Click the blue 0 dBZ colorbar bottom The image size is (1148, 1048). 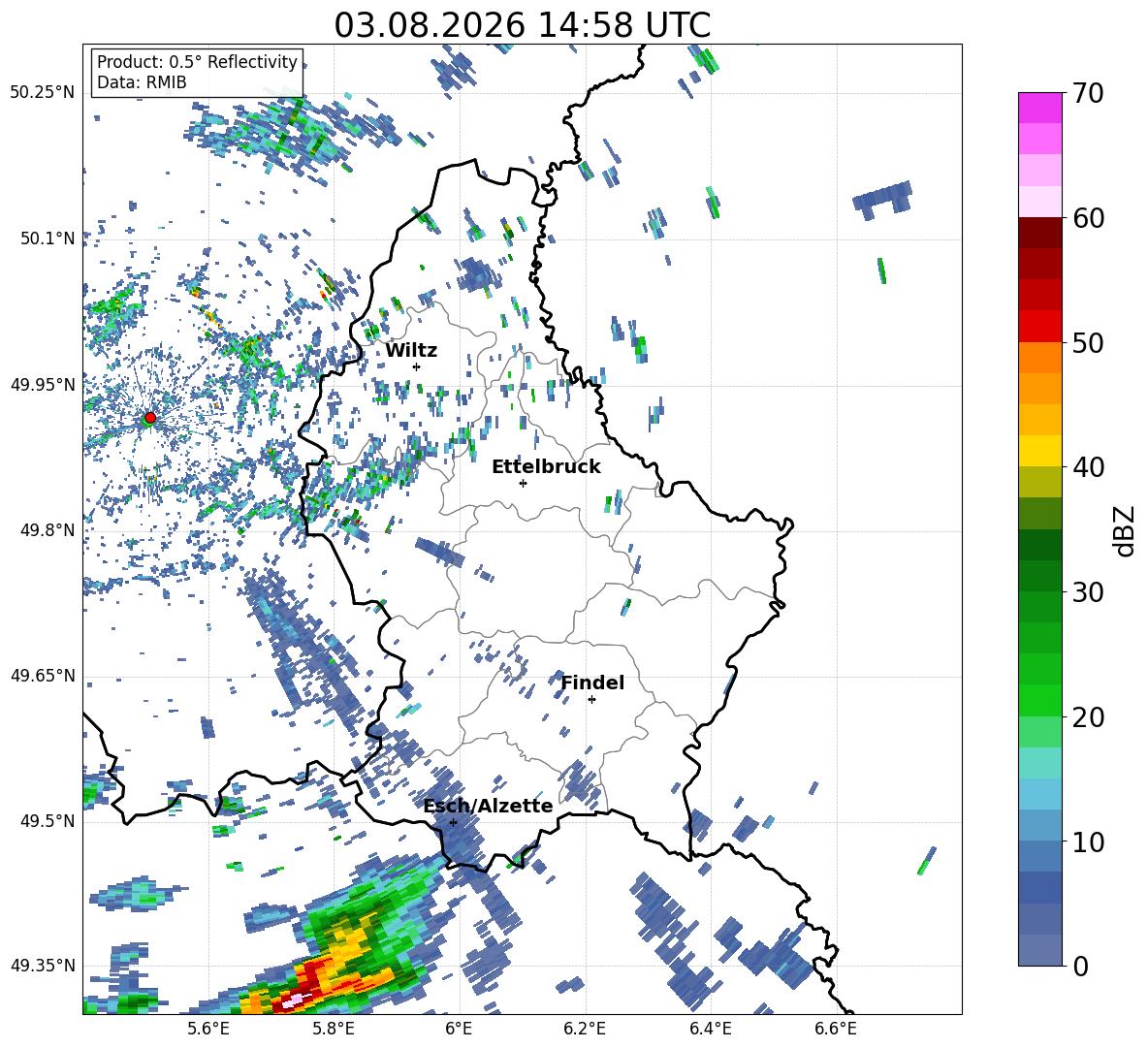click(x=1039, y=950)
